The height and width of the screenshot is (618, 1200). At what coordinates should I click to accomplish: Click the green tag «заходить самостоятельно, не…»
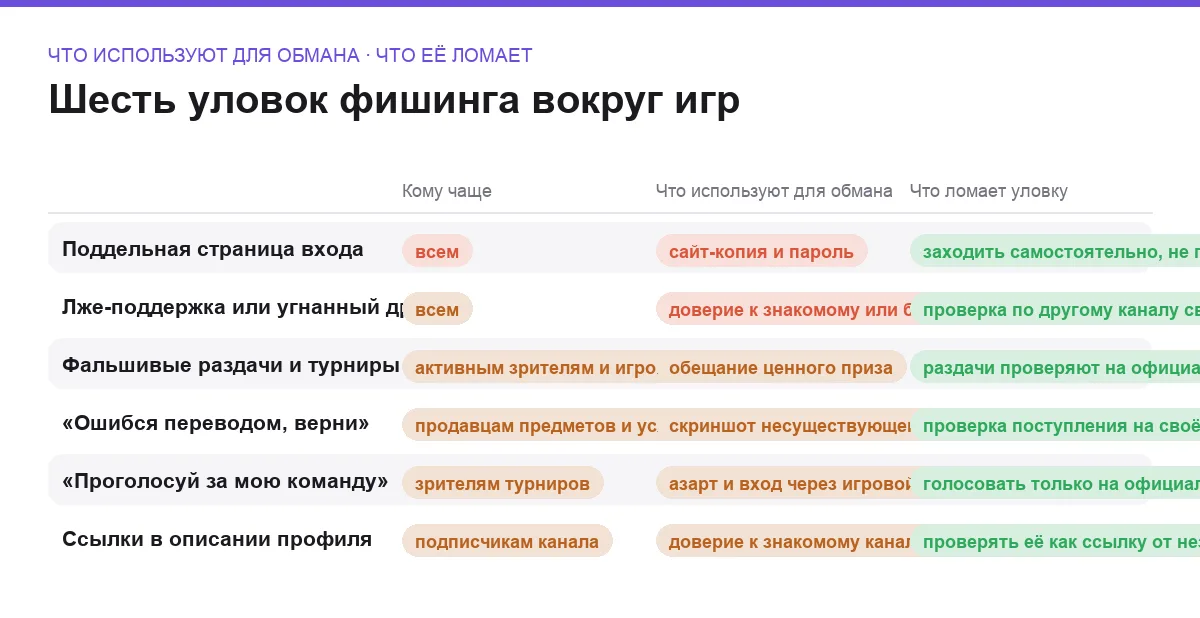click(x=1055, y=251)
